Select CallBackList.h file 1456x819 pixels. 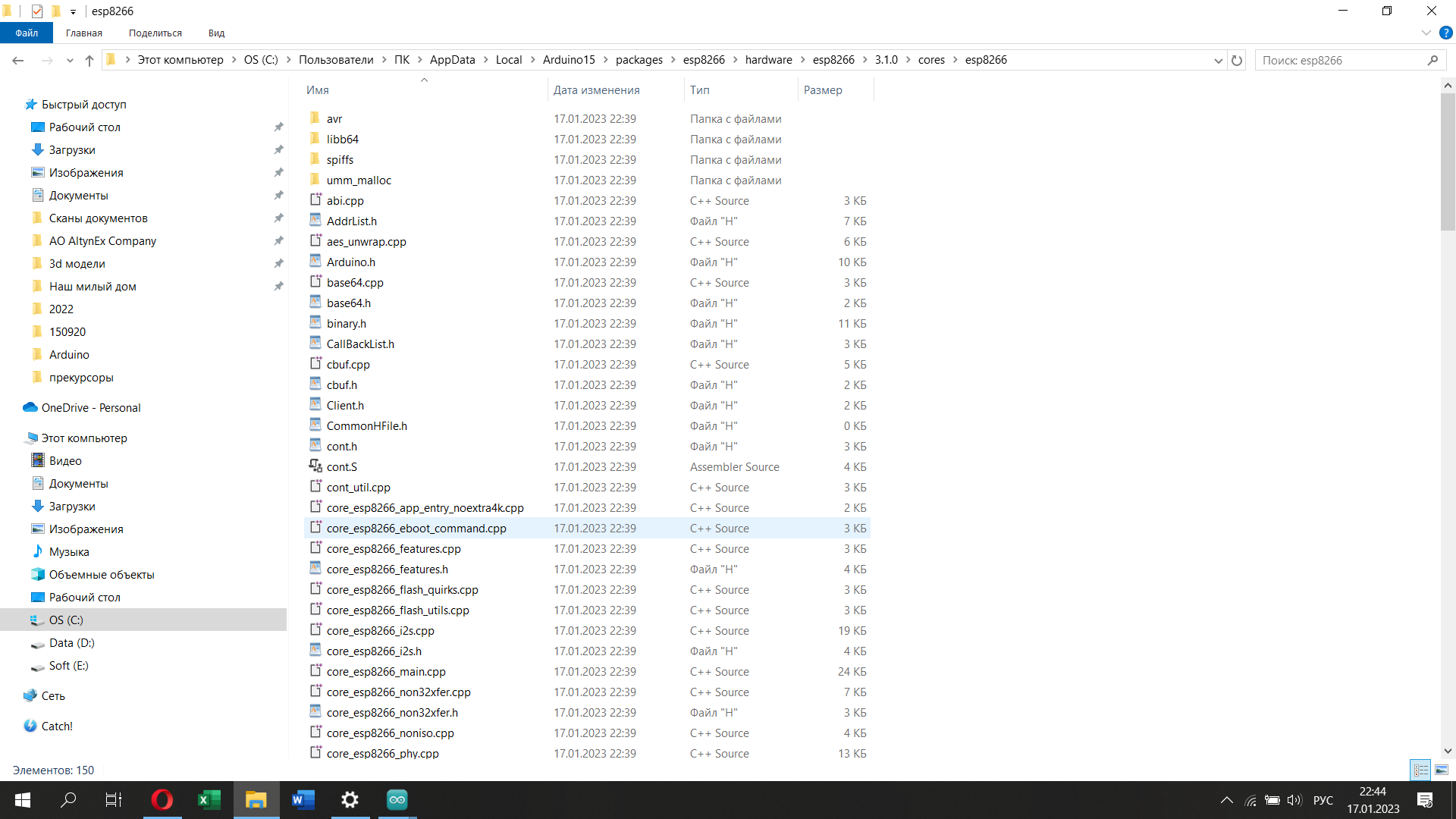click(x=360, y=344)
